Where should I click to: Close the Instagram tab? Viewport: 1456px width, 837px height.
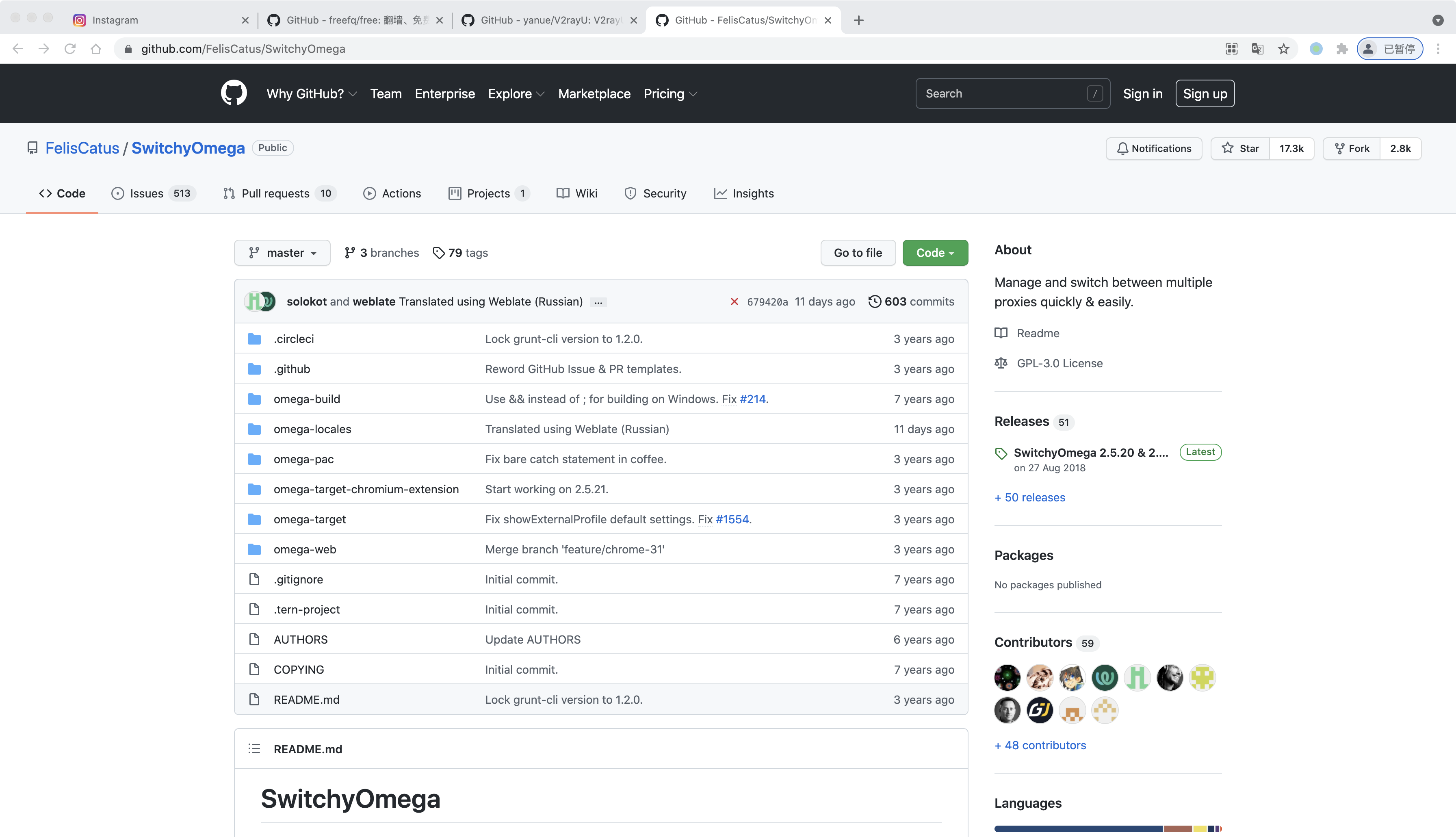(x=245, y=20)
